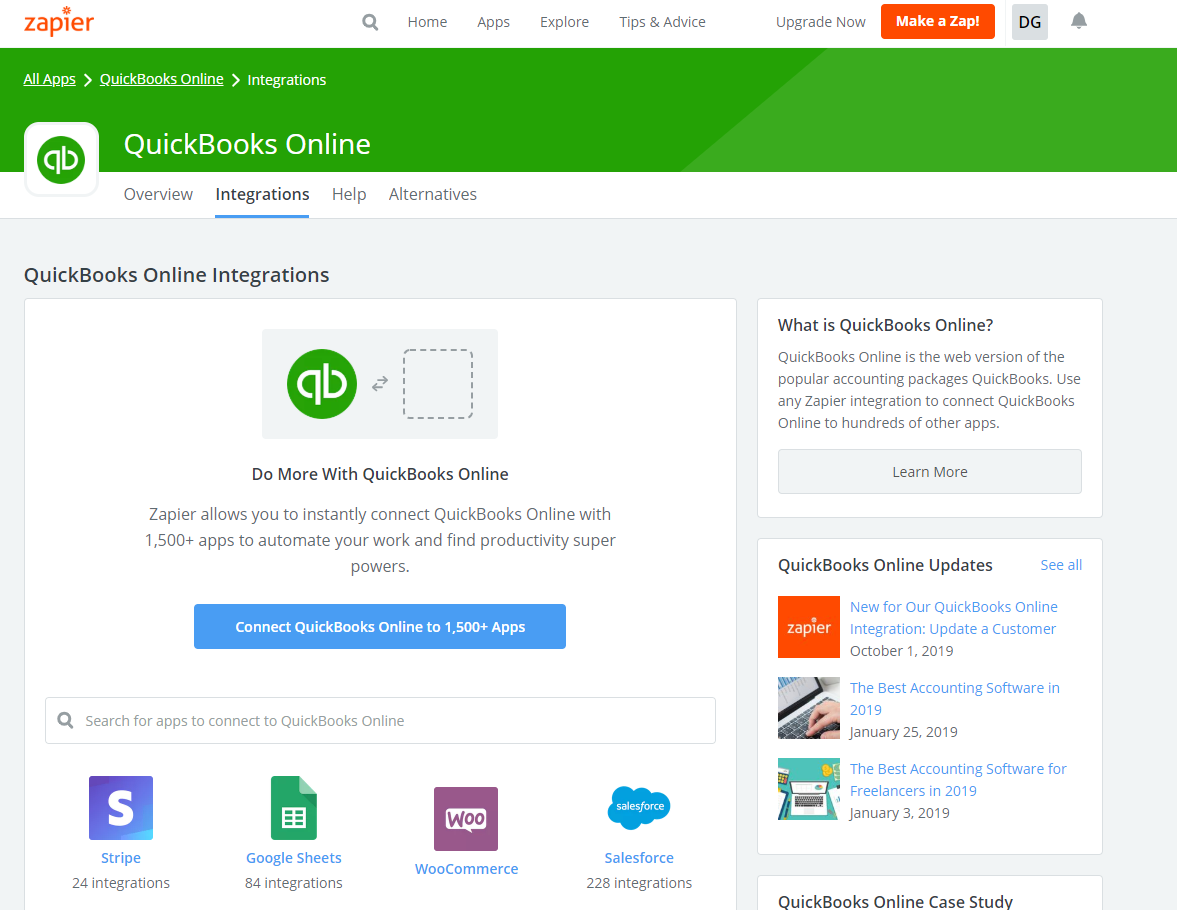This screenshot has height=910, width=1177.
Task: Open the WooCommerce name link
Action: (x=466, y=869)
